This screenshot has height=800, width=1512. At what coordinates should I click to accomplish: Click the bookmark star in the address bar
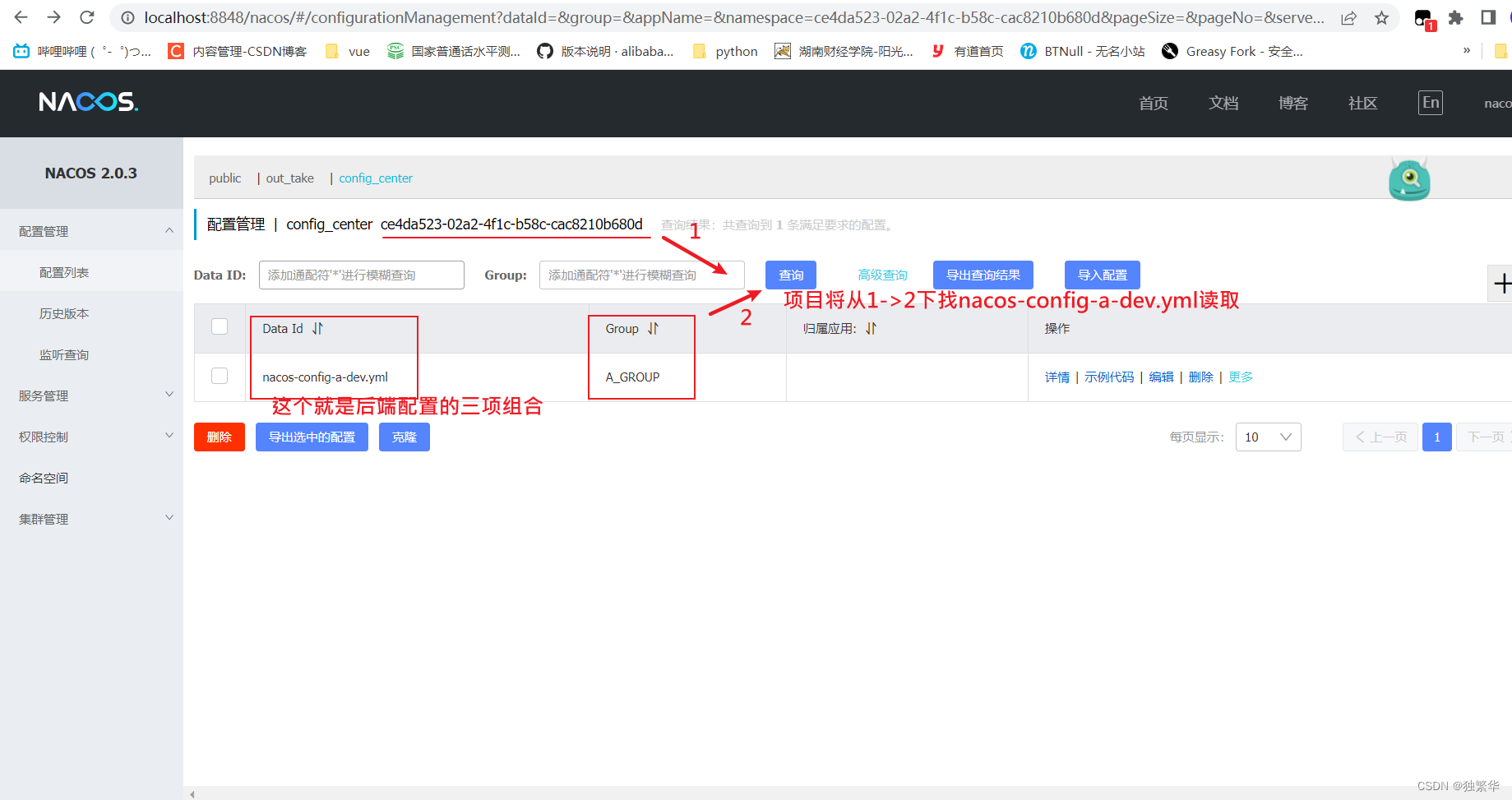[1380, 16]
